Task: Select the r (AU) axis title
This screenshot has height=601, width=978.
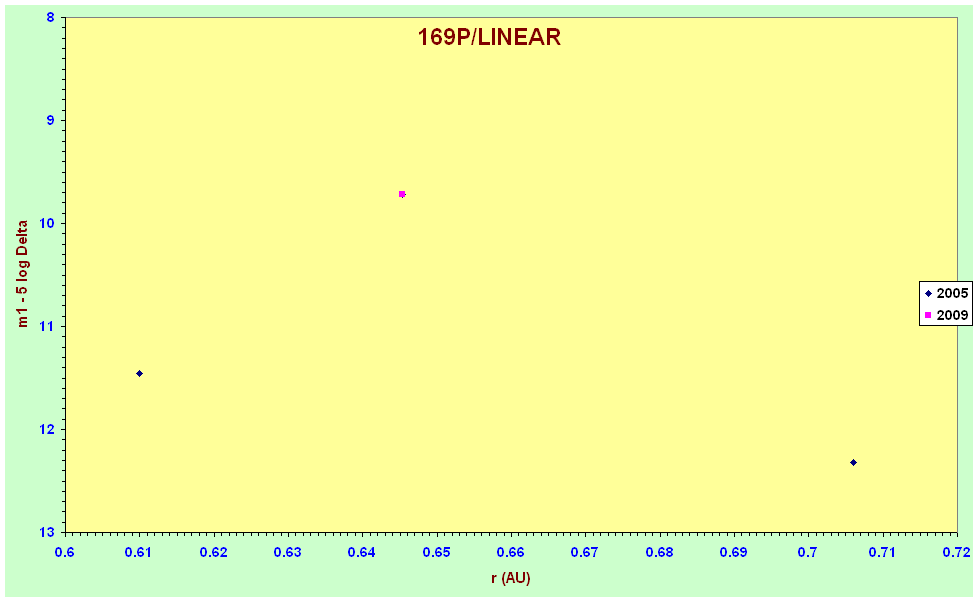Action: 511,578
